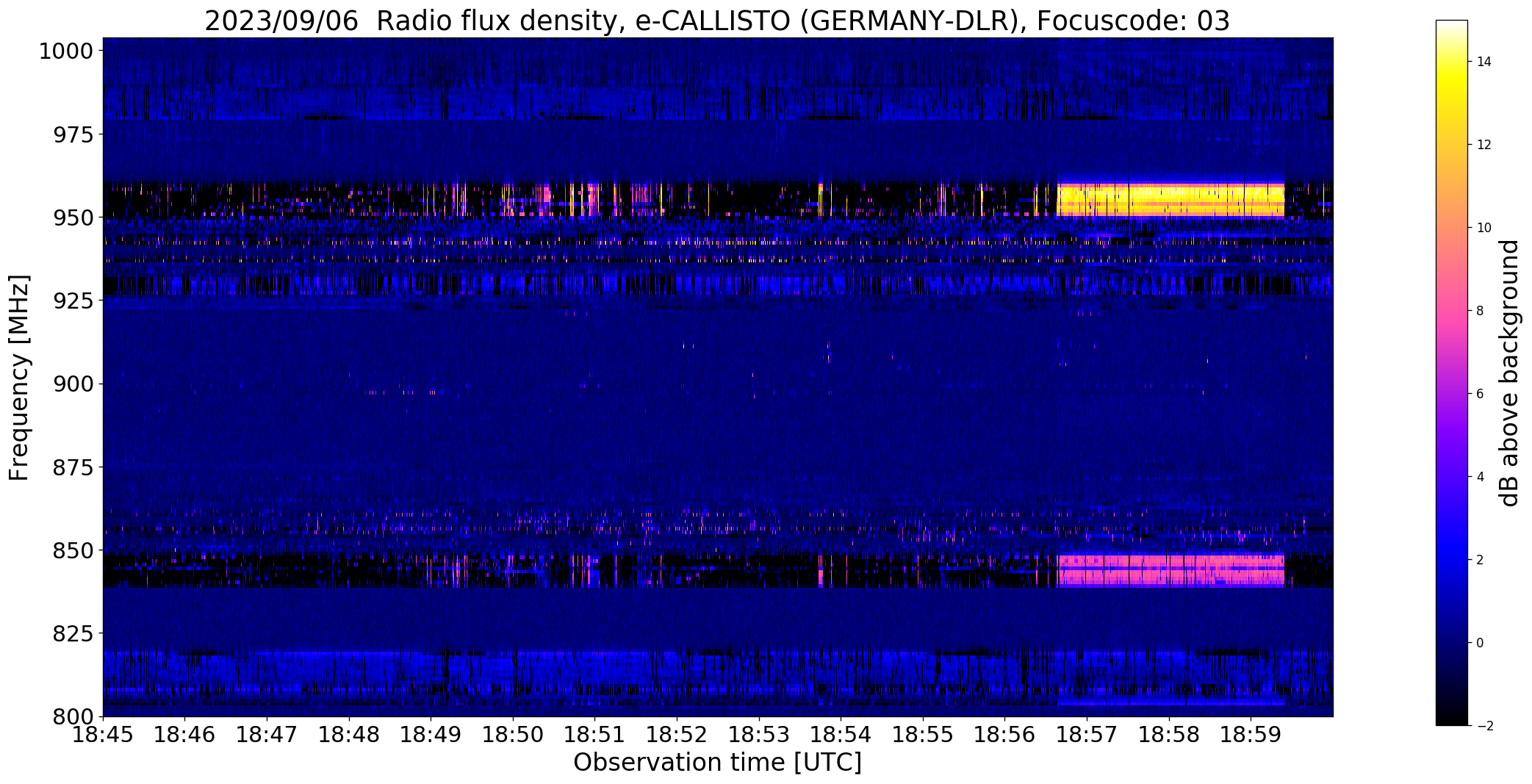The image size is (1532, 784).
Task: Click the 18:55 time tick label
Action: tap(923, 735)
